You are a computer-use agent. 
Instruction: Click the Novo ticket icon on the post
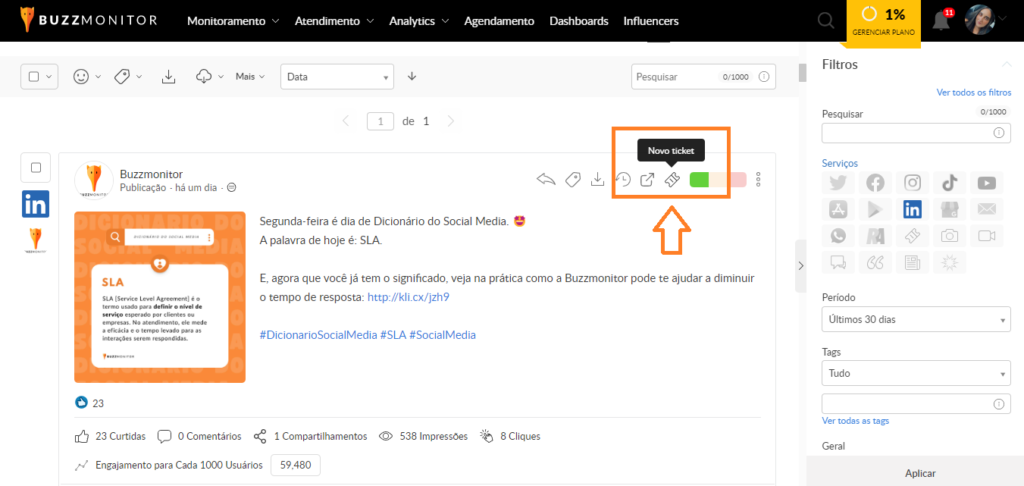pyautogui.click(x=673, y=180)
